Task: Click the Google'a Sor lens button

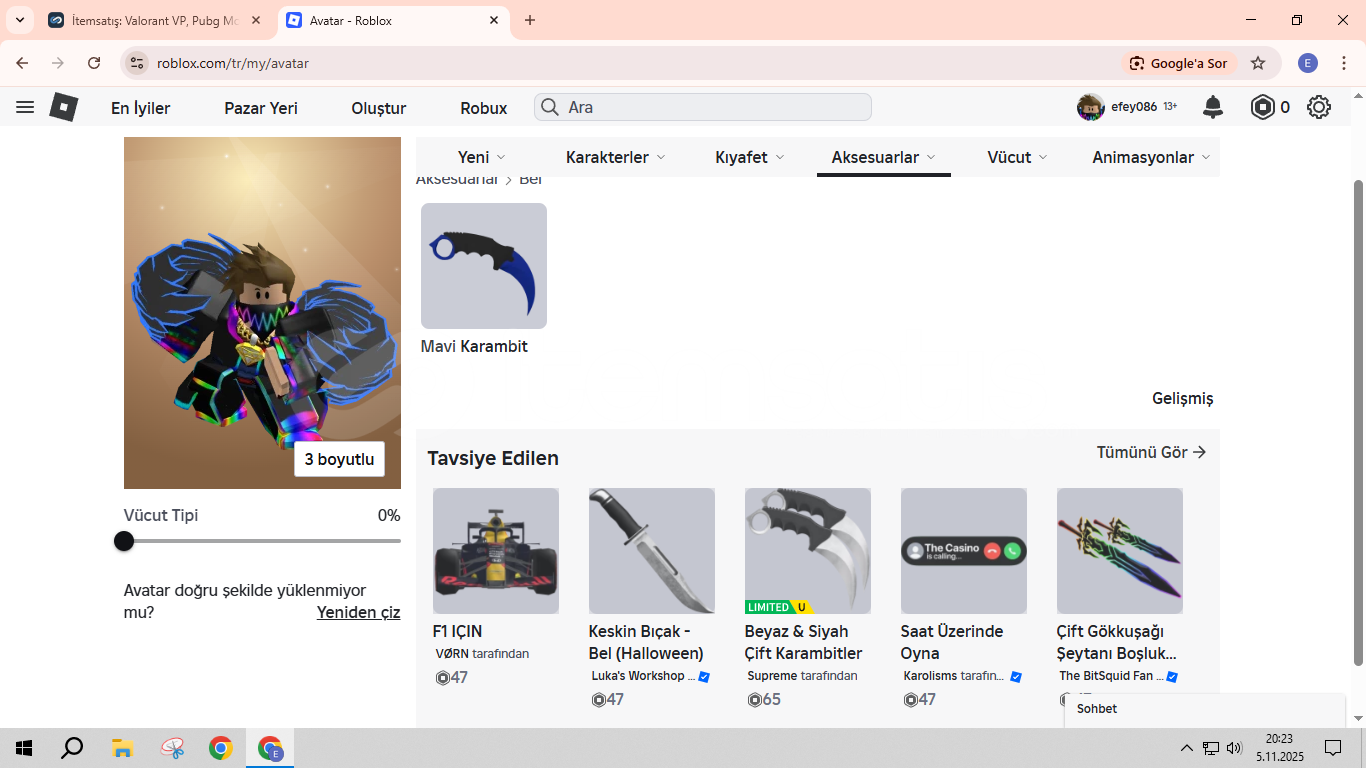Action: (x=1179, y=63)
